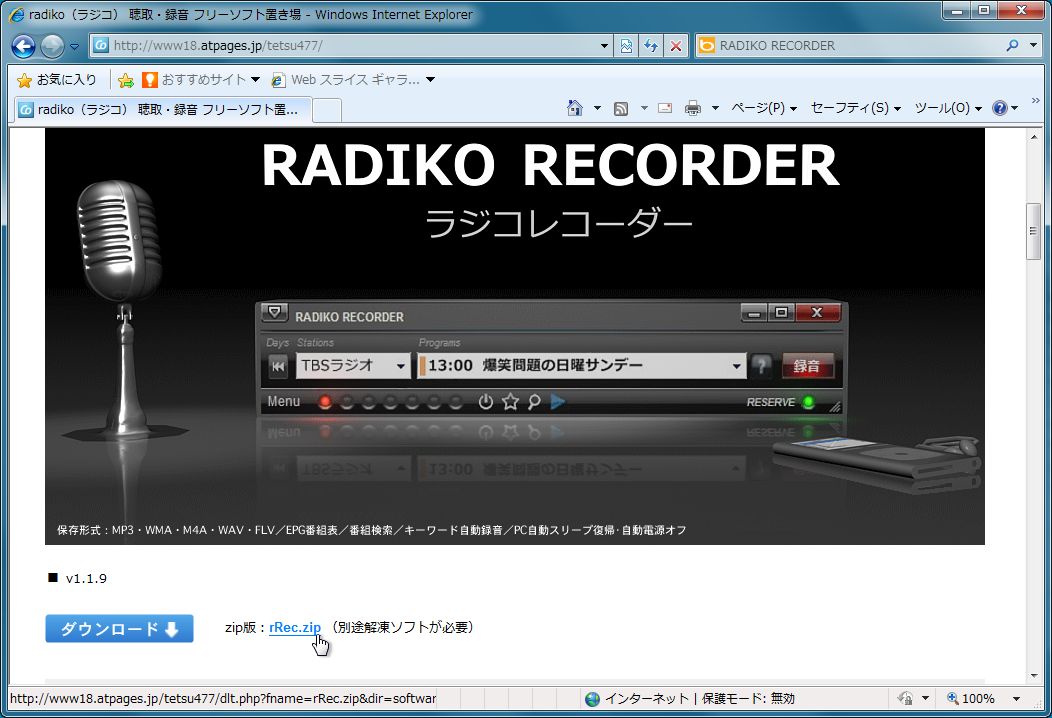Open the お気に入り favorites button
Viewport: 1052px width, 718px height.
tap(57, 80)
